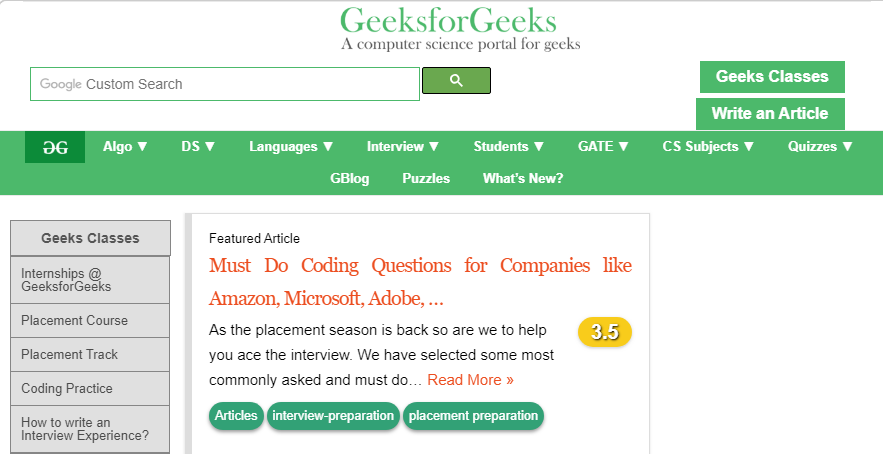Focus the Google Custom Search field
The height and width of the screenshot is (454, 883).
point(225,84)
